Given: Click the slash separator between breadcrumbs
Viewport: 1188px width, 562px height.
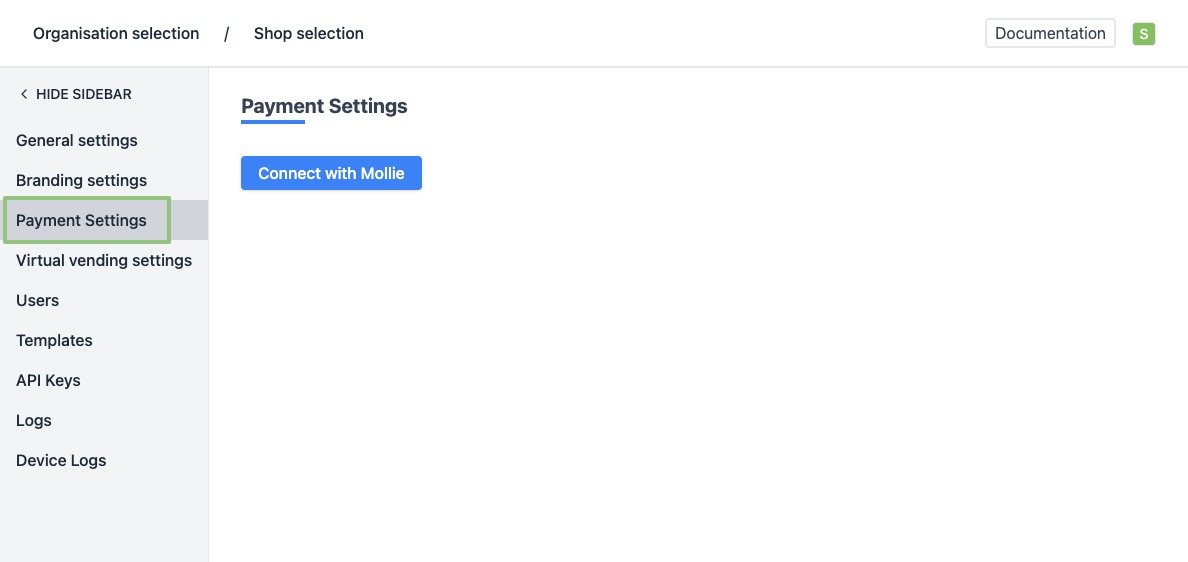Looking at the screenshot, I should [226, 34].
